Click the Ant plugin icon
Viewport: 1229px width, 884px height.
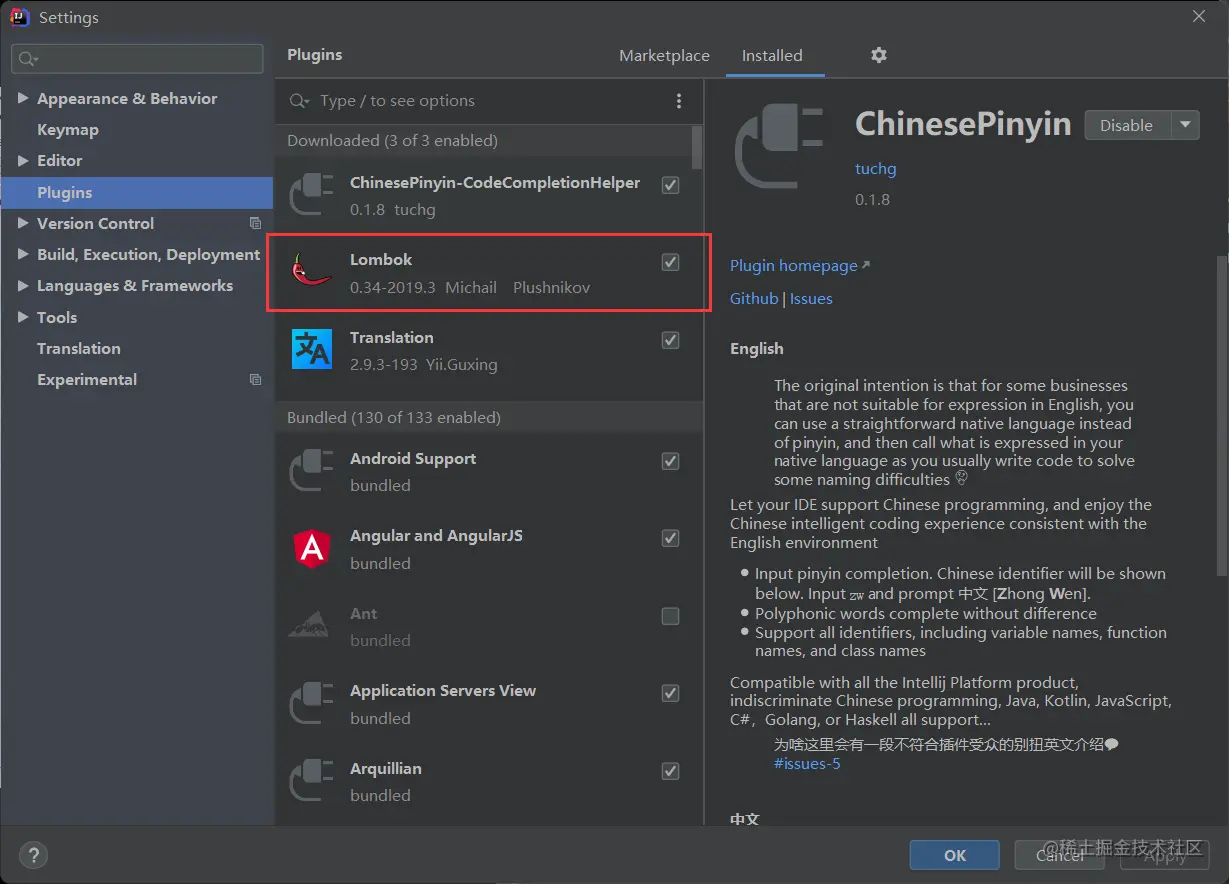pyautogui.click(x=311, y=625)
